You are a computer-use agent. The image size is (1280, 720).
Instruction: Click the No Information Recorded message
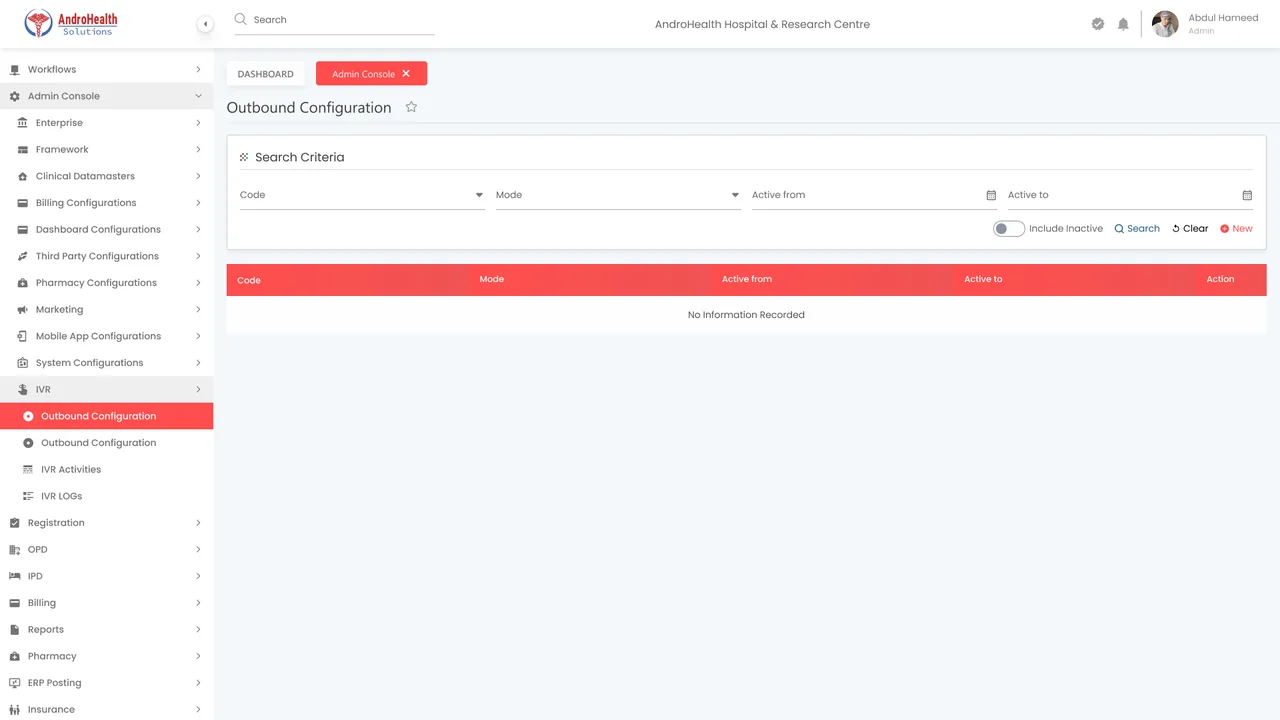746,315
